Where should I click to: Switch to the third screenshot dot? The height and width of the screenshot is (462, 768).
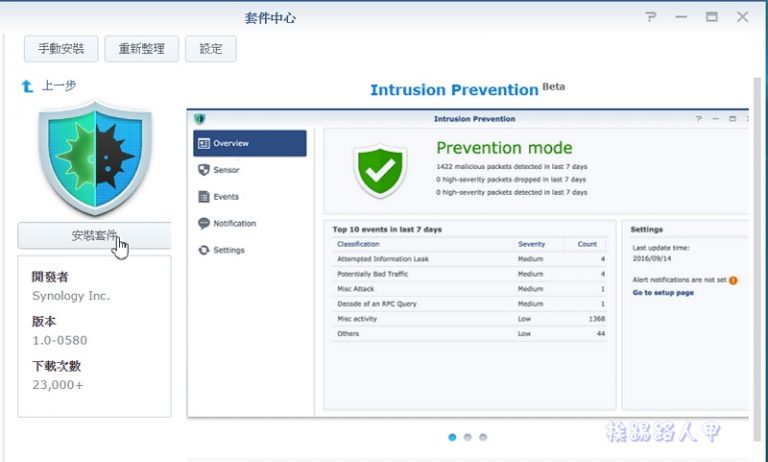coord(483,437)
